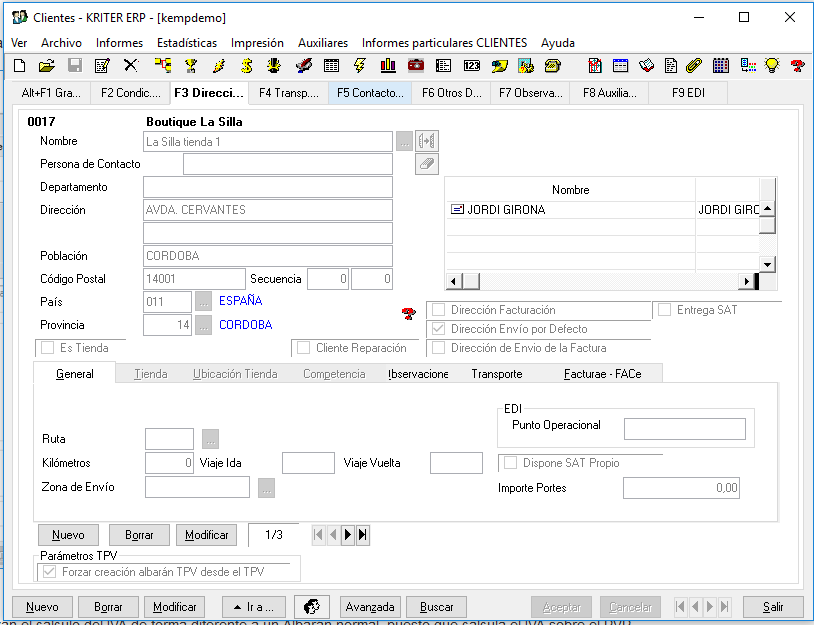Click the open folder toolbar icon

47,65
